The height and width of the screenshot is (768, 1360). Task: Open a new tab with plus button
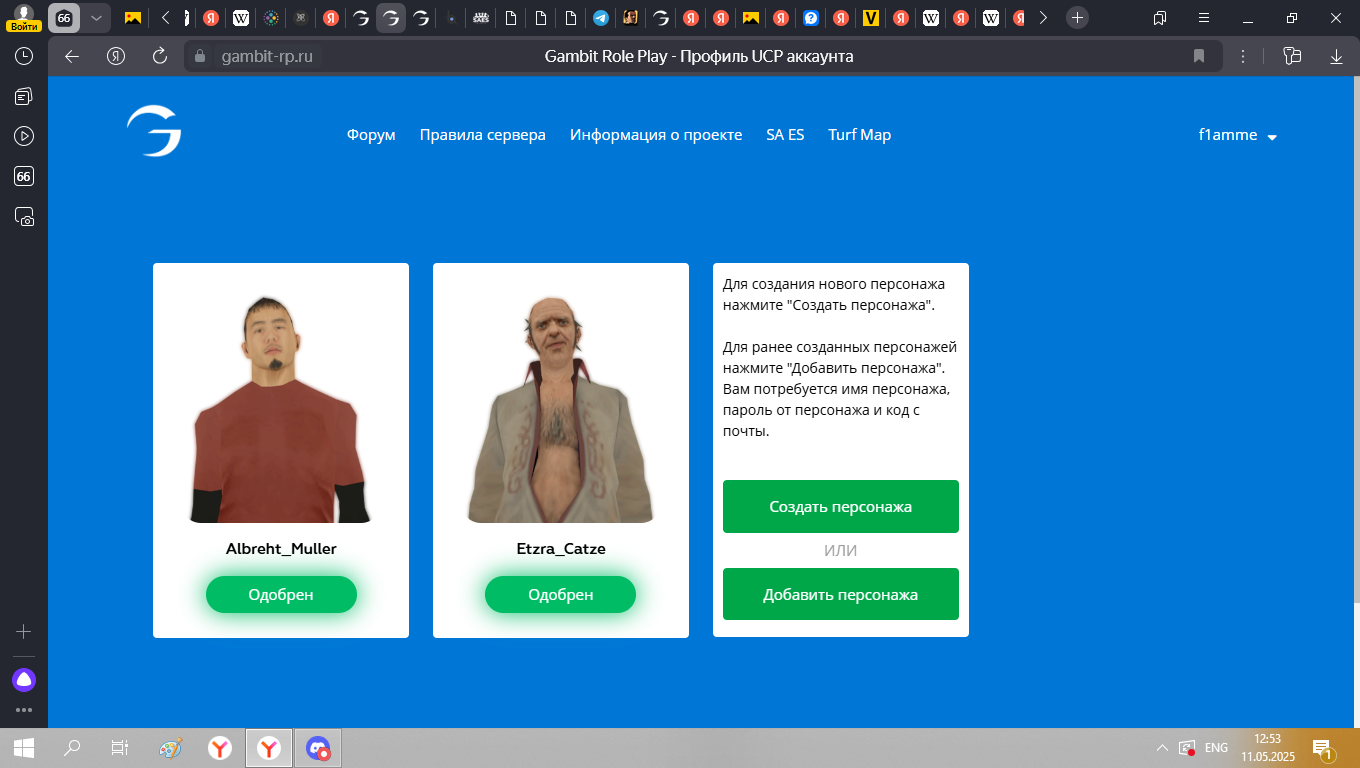(1077, 18)
